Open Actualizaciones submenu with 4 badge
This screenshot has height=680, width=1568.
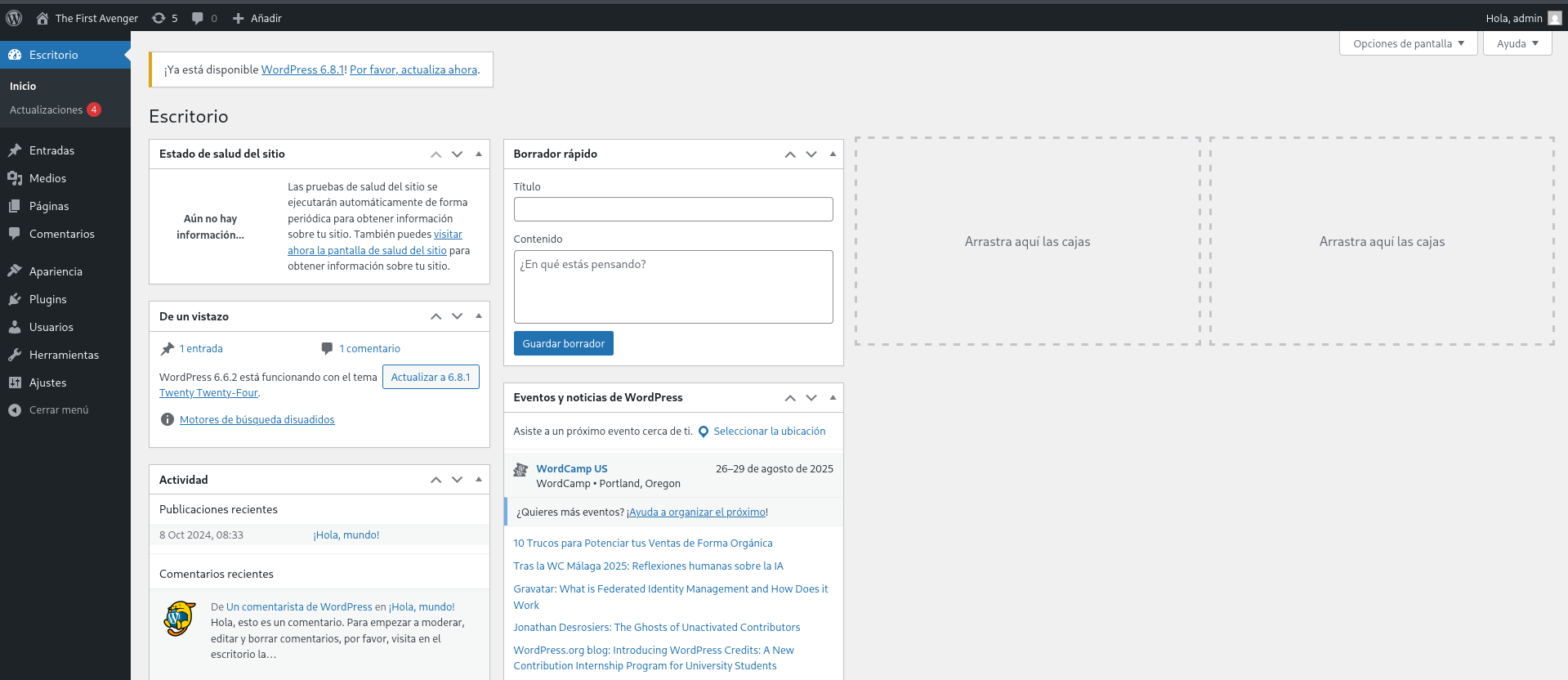56,110
